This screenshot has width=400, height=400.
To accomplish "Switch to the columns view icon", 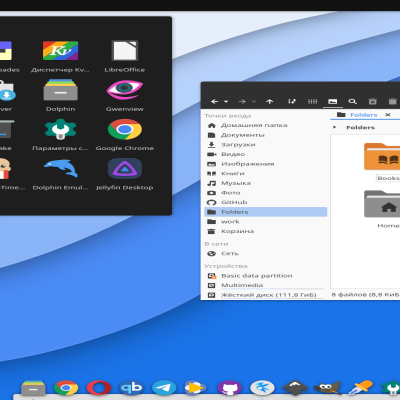I will [312, 101].
